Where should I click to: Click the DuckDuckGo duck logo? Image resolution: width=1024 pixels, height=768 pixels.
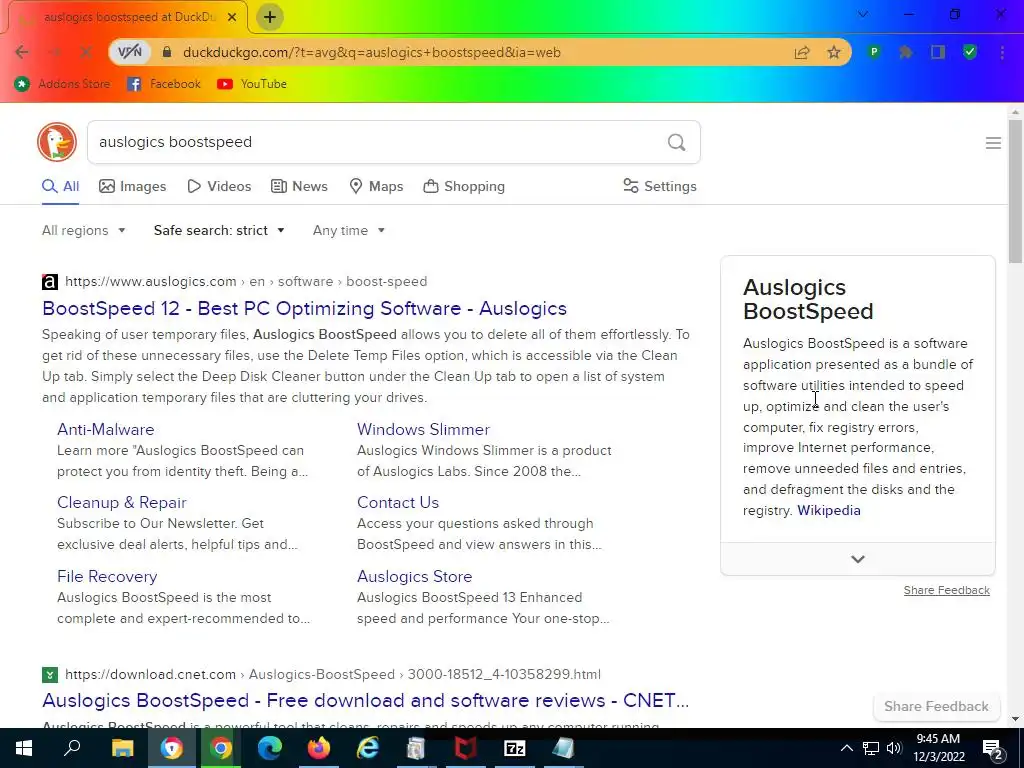[57, 142]
